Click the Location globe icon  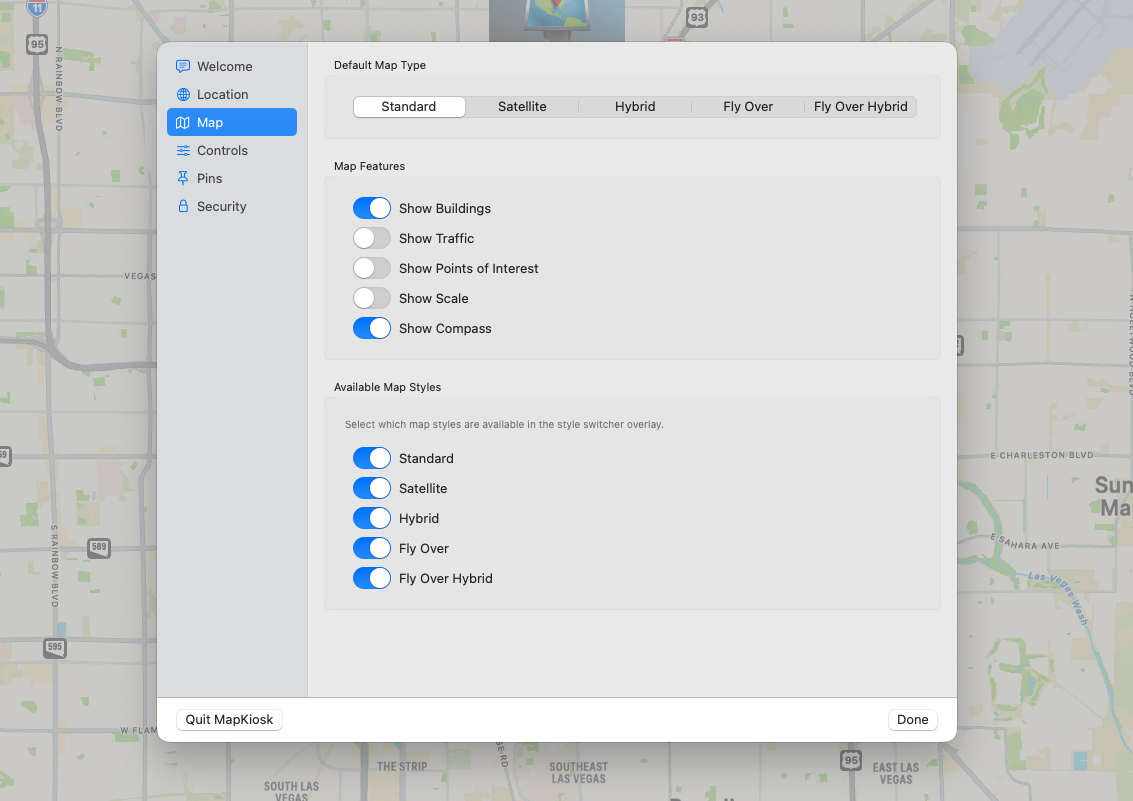click(x=183, y=95)
